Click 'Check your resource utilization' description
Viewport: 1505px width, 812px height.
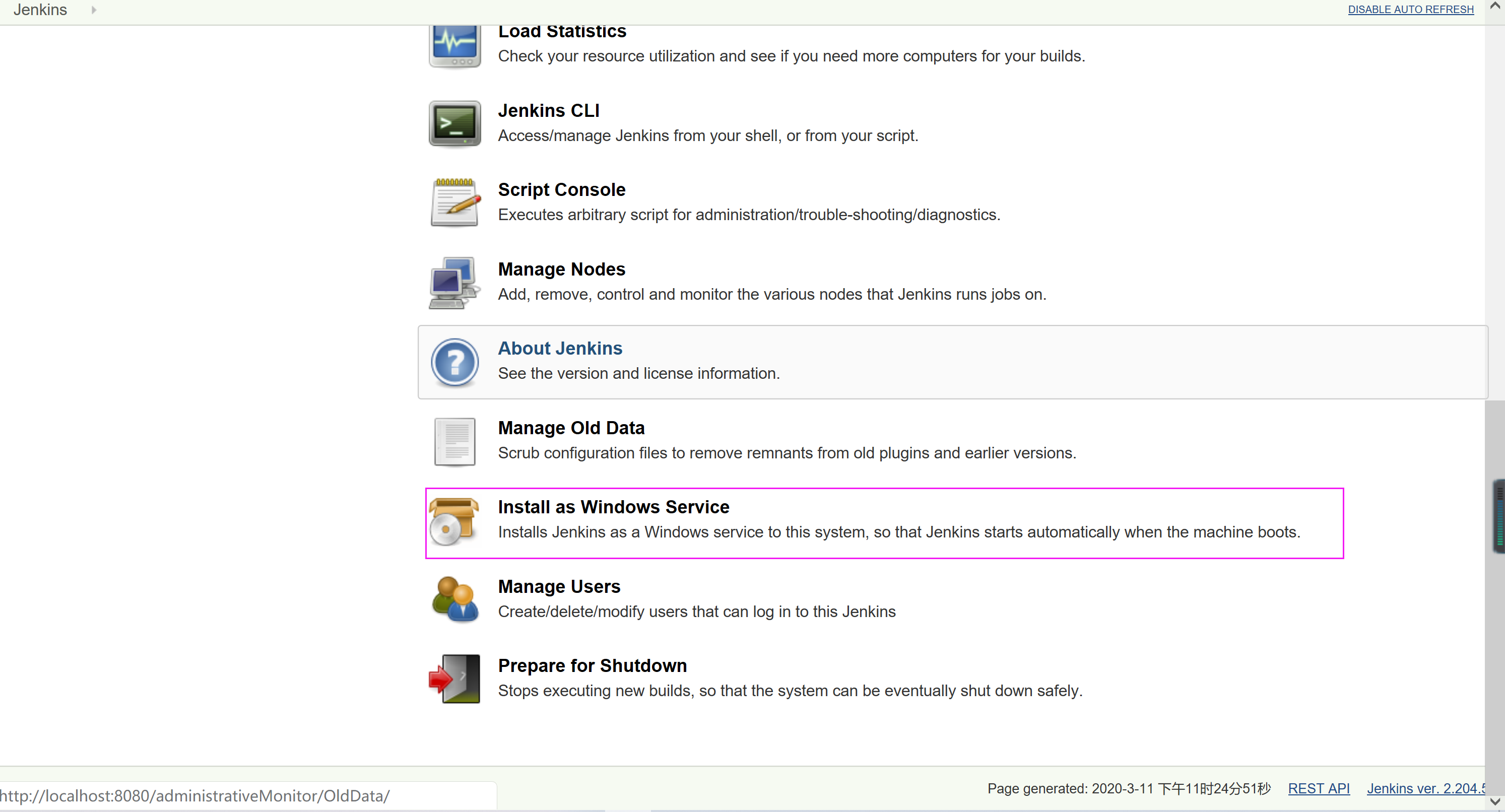[x=791, y=56]
